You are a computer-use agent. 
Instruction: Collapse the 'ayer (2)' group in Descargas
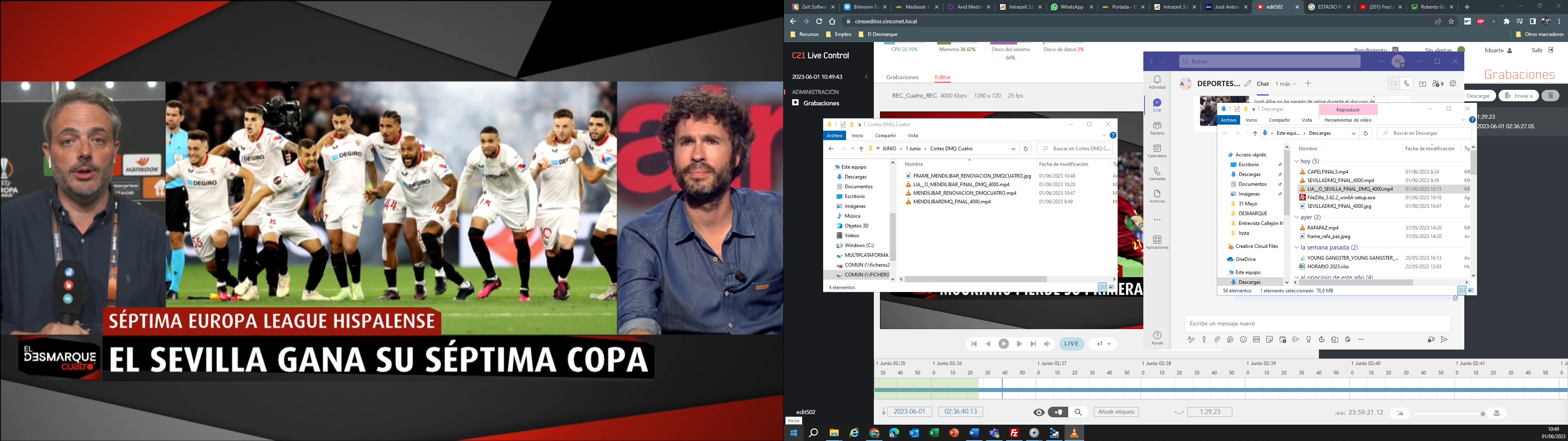(1296, 218)
